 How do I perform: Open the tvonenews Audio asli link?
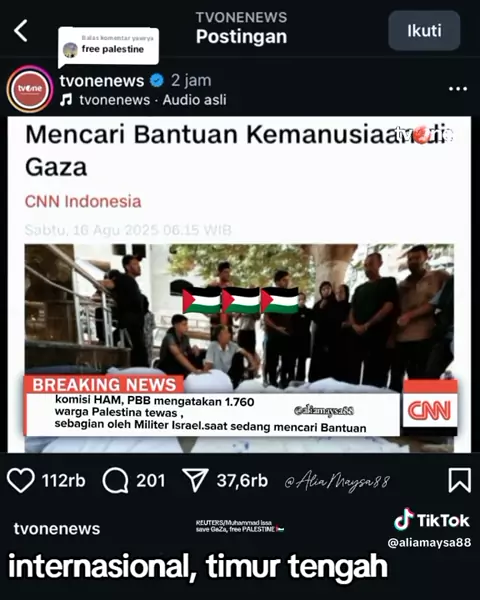[x=153, y=100]
